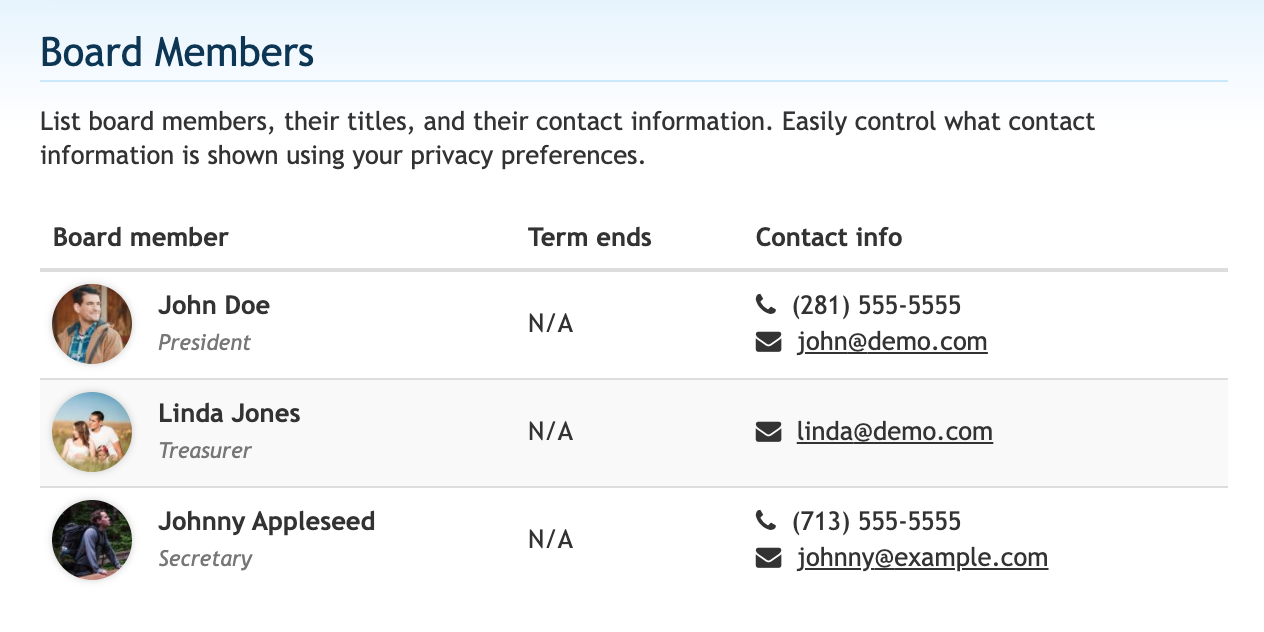Image resolution: width=1264 pixels, height=632 pixels.
Task: Open the linda@demo.com email link
Action: (895, 432)
